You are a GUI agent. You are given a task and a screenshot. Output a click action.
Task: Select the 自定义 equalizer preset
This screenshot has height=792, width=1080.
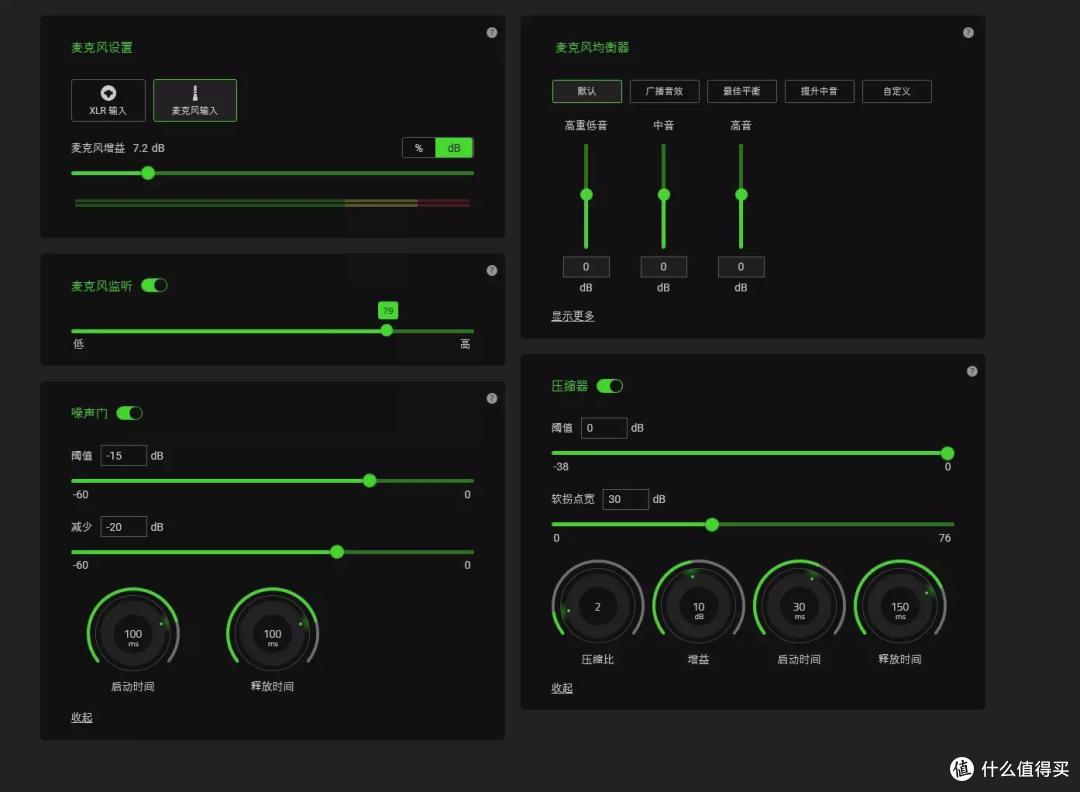(897, 91)
